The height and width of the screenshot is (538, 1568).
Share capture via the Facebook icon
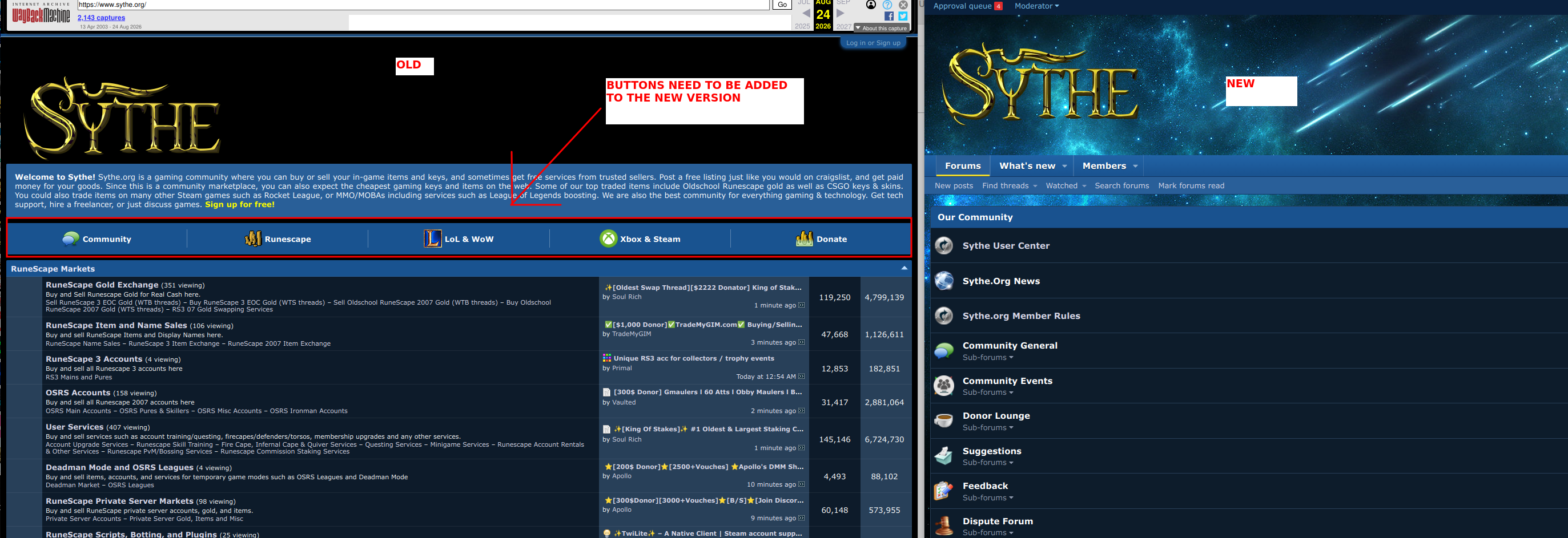pos(889,17)
